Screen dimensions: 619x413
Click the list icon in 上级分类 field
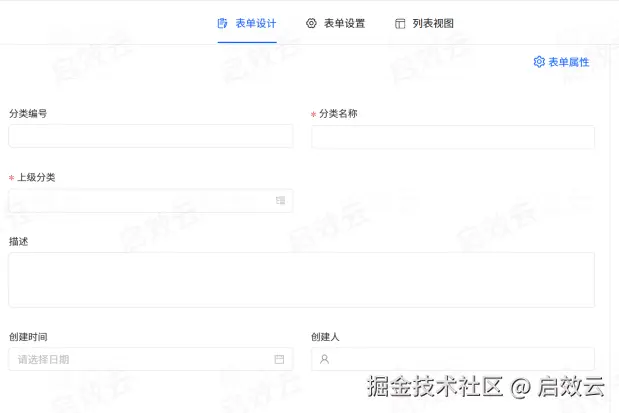point(280,201)
